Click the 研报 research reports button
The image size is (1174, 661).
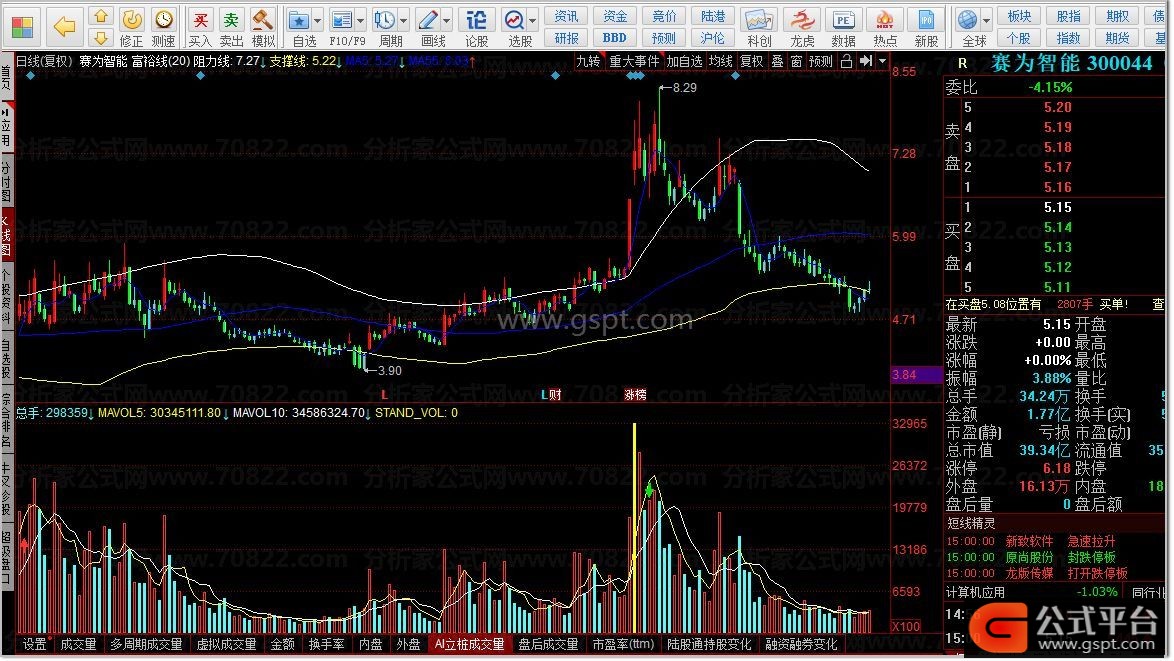click(566, 37)
